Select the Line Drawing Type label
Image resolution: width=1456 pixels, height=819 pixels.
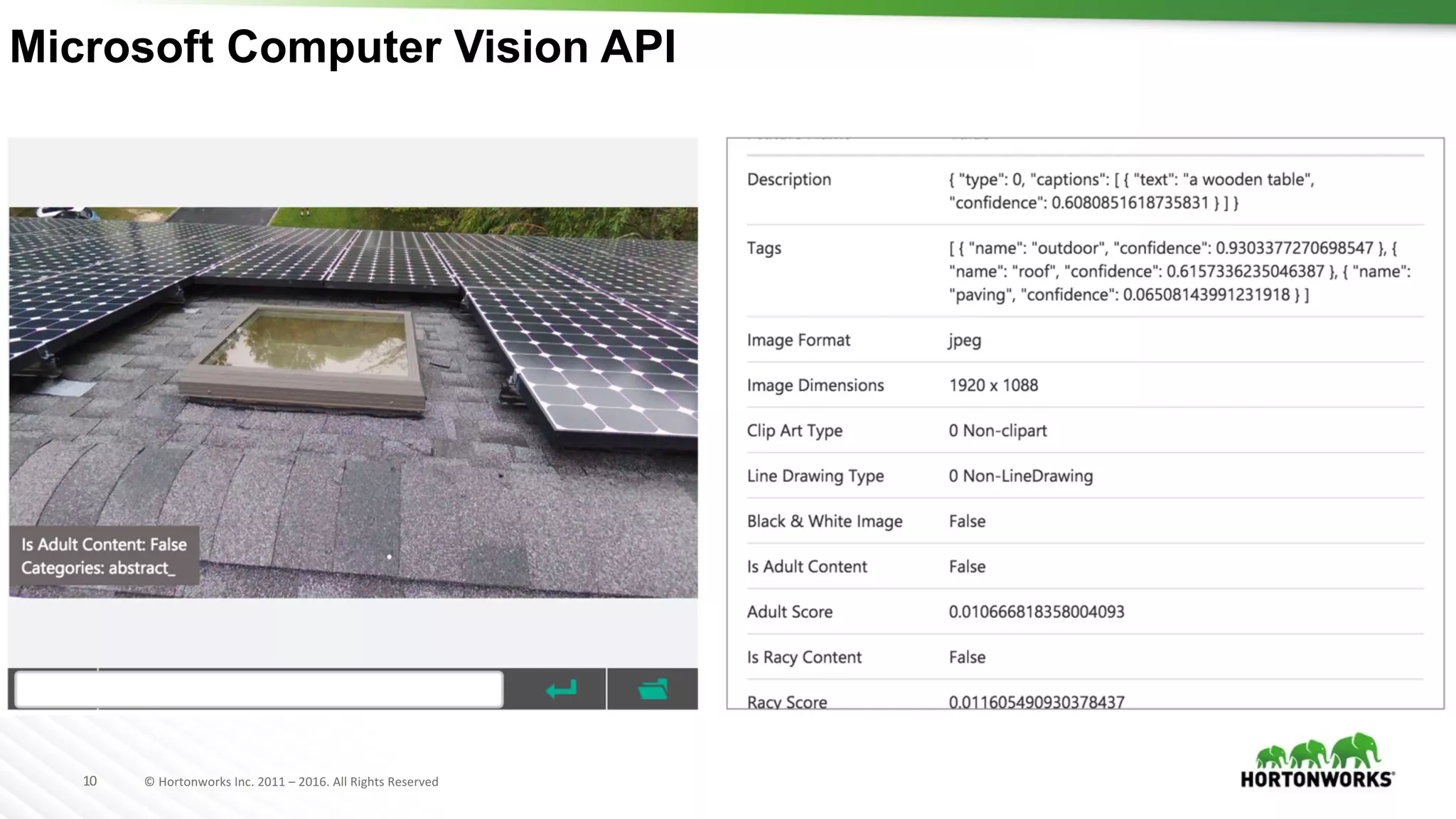pos(815,476)
